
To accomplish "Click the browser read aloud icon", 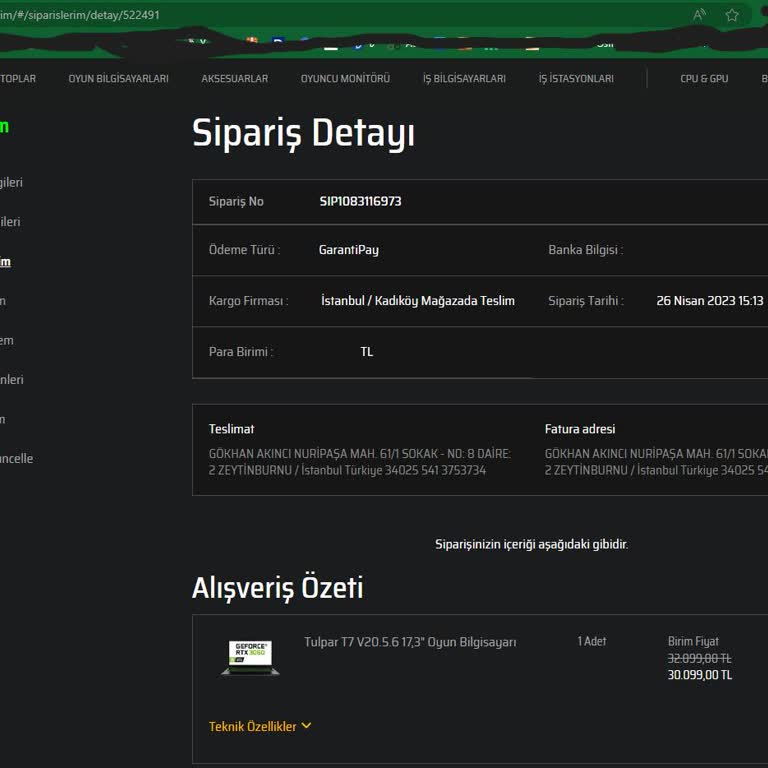I will coord(699,15).
